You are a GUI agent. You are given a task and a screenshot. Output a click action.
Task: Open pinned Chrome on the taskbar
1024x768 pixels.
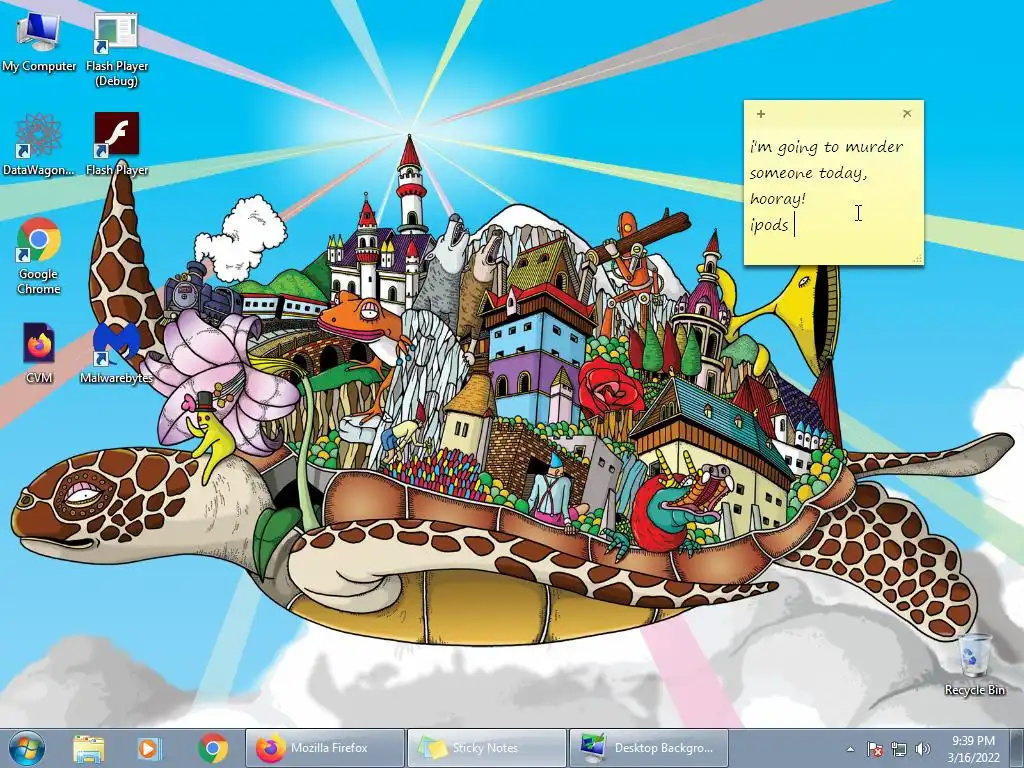pos(212,748)
